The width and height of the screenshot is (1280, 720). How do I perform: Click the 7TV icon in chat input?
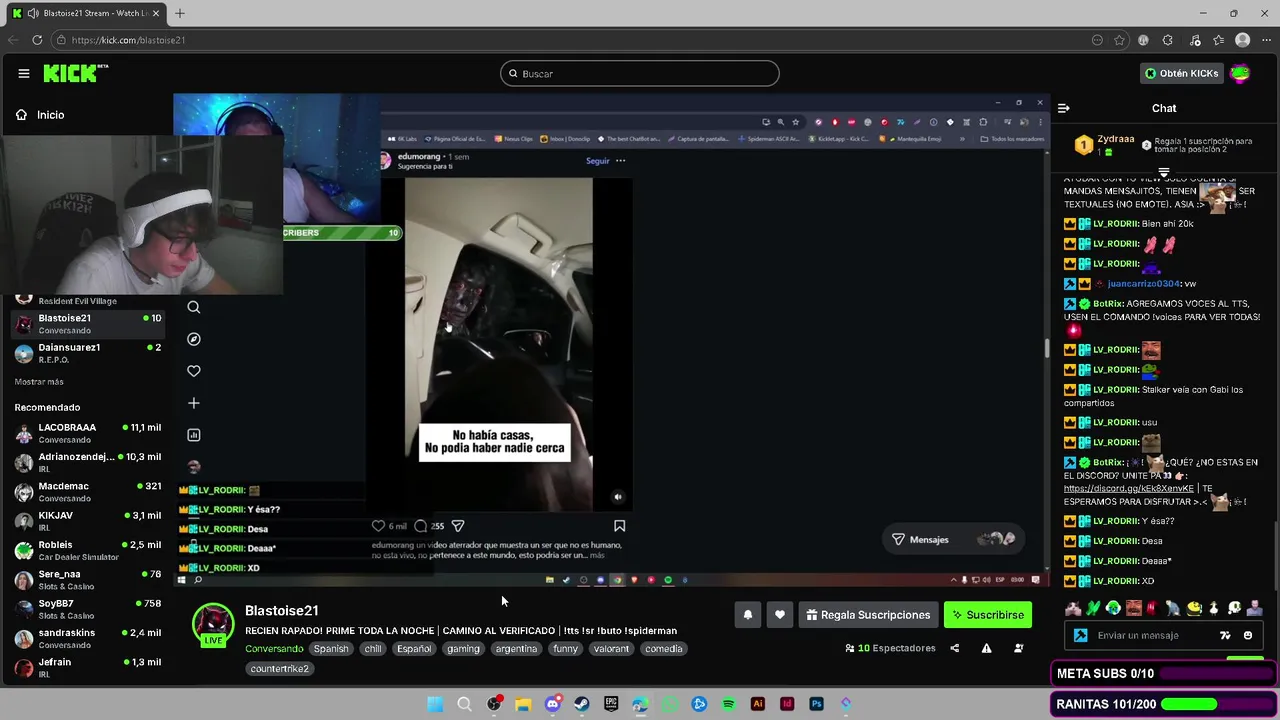point(1226,636)
